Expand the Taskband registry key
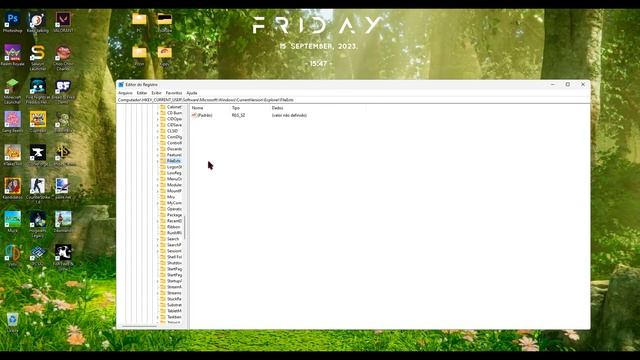This screenshot has height=360, width=640. (158, 317)
